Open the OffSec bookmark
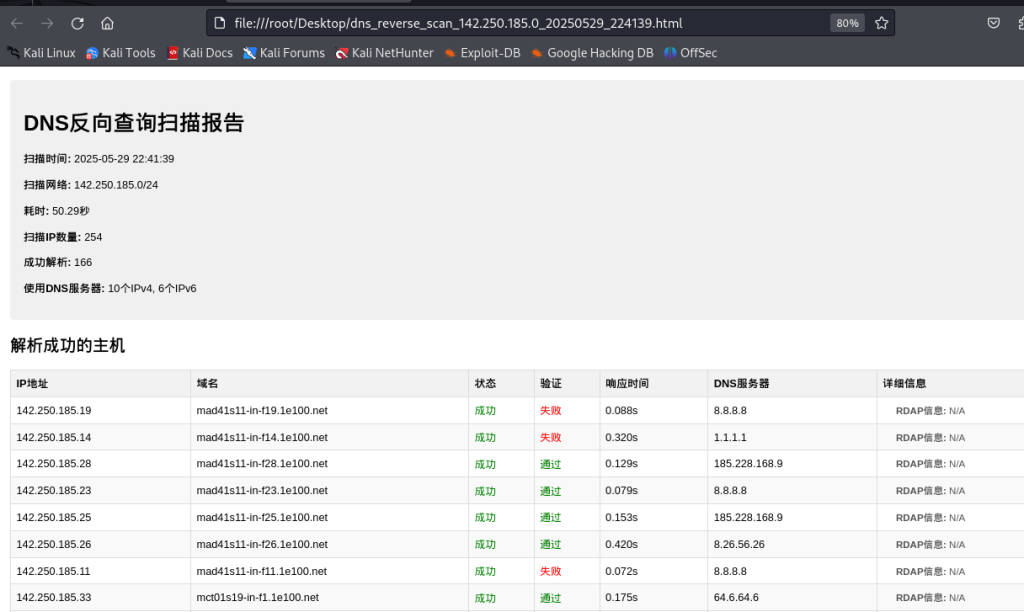1024x612 pixels. coord(690,53)
